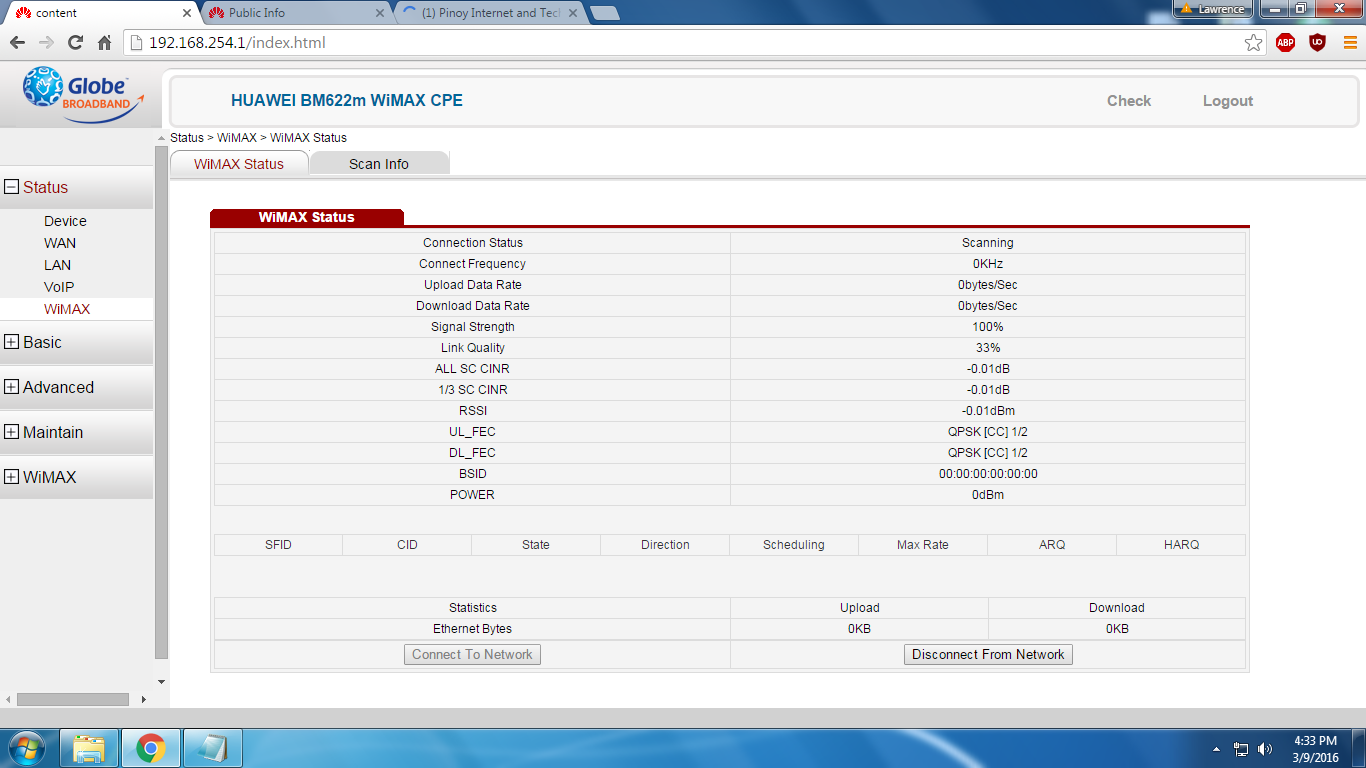Open the Adblock Plus extension icon
The width and height of the screenshot is (1366, 768).
click(x=1286, y=43)
